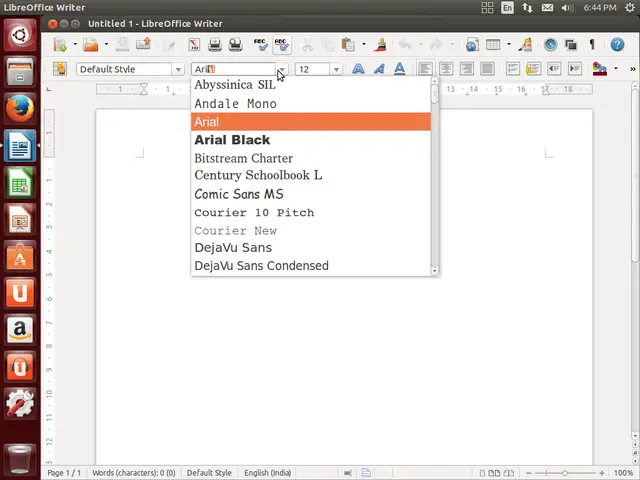This screenshot has height=480, width=640.
Task: Set Align Left
Action: tap(425, 69)
